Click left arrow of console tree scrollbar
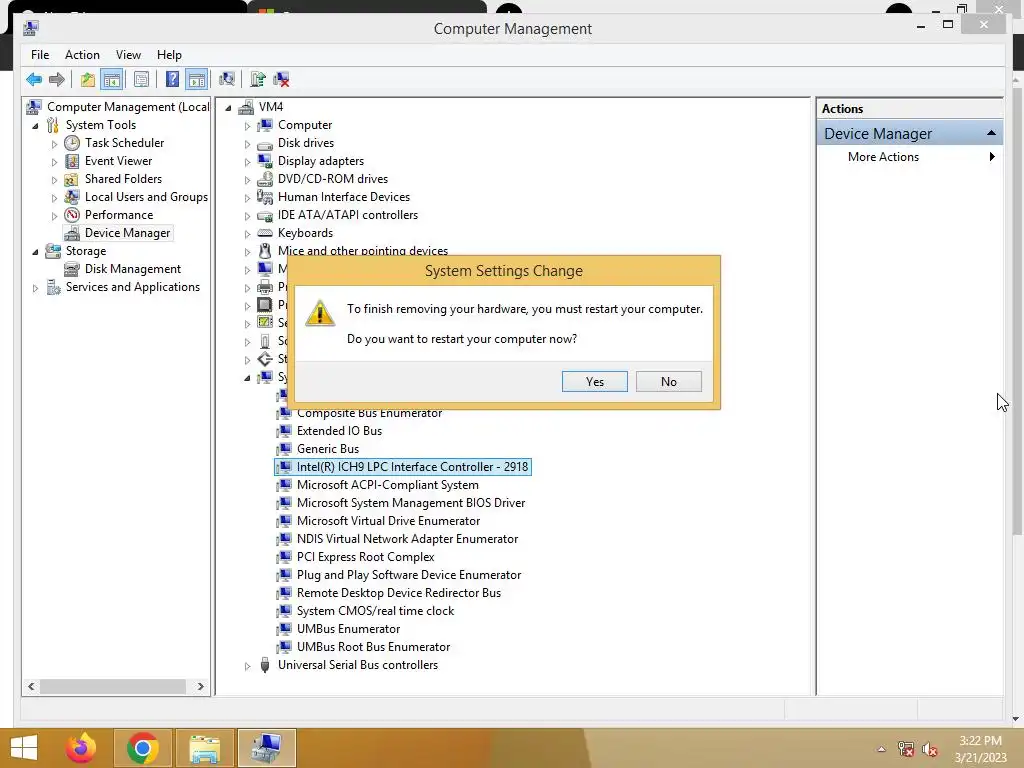 point(31,686)
